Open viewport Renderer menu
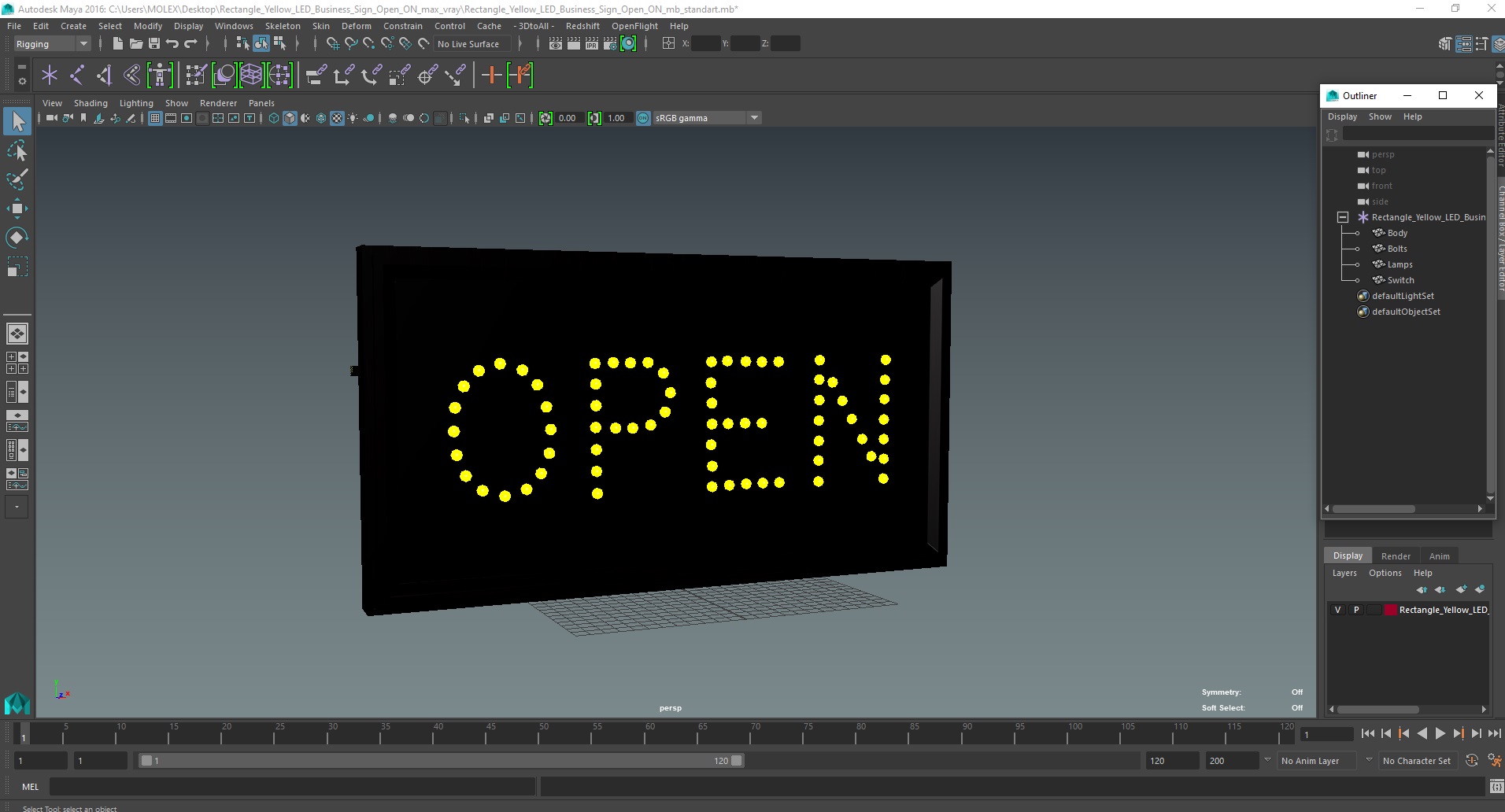Screen dimensions: 1505x812 pos(218,103)
